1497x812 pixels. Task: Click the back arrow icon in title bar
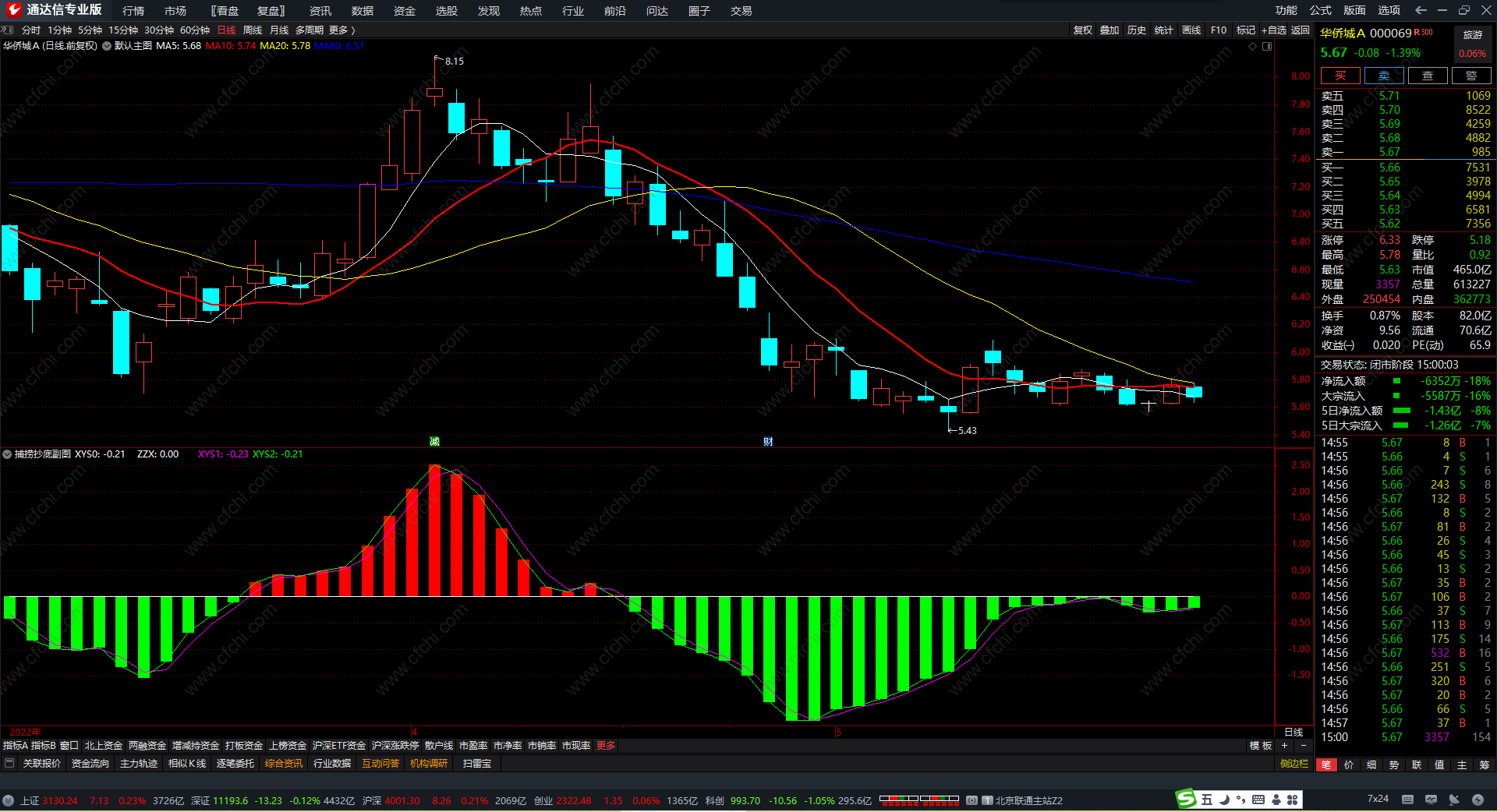pos(1421,10)
